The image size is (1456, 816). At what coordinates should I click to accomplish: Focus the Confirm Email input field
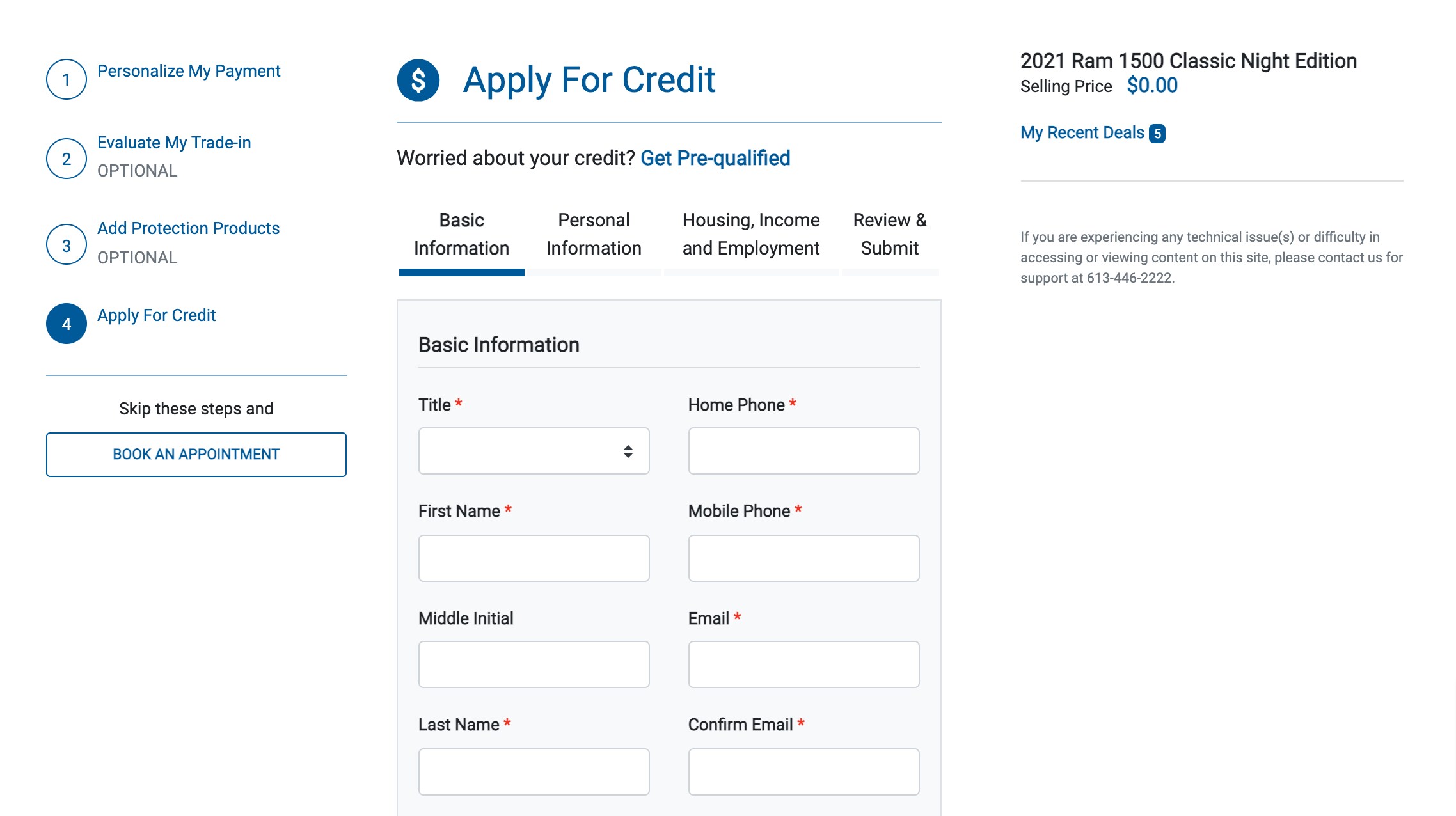coord(804,772)
